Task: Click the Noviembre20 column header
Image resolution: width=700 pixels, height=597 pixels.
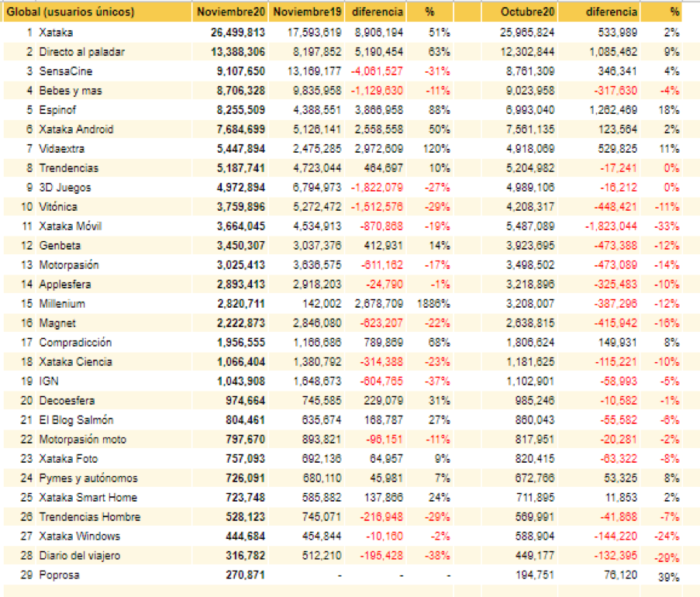Action: (x=231, y=12)
